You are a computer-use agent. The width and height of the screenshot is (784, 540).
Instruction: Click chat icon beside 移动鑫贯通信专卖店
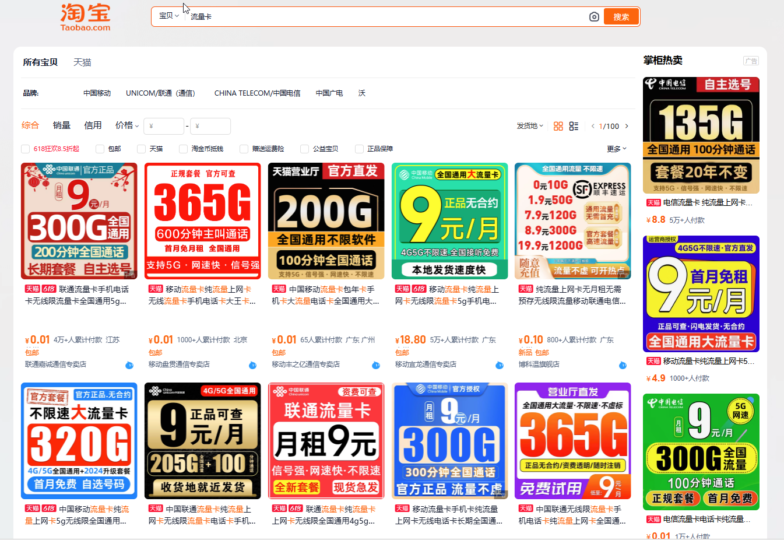(x=252, y=365)
